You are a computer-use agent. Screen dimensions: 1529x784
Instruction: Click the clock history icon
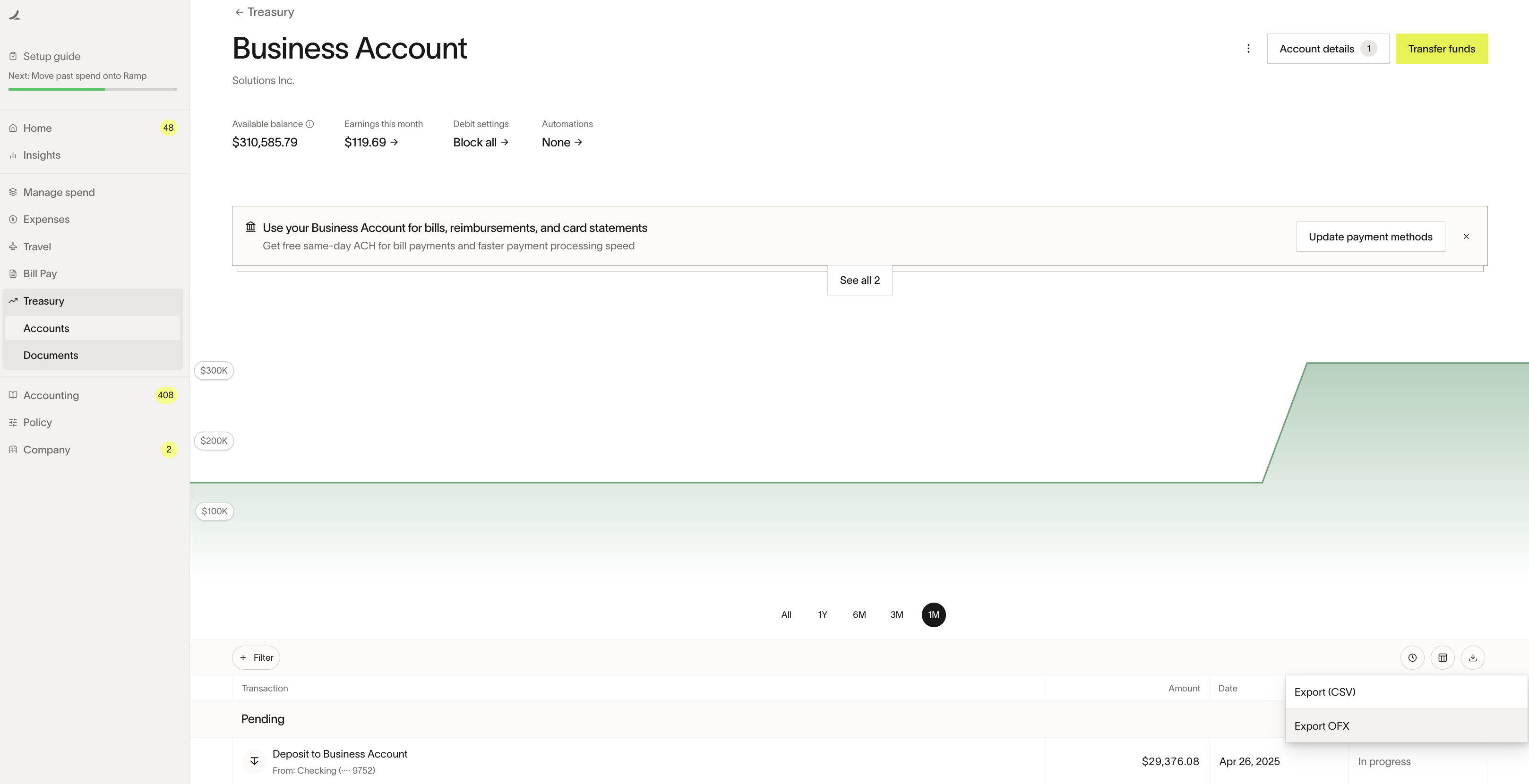(x=1412, y=657)
